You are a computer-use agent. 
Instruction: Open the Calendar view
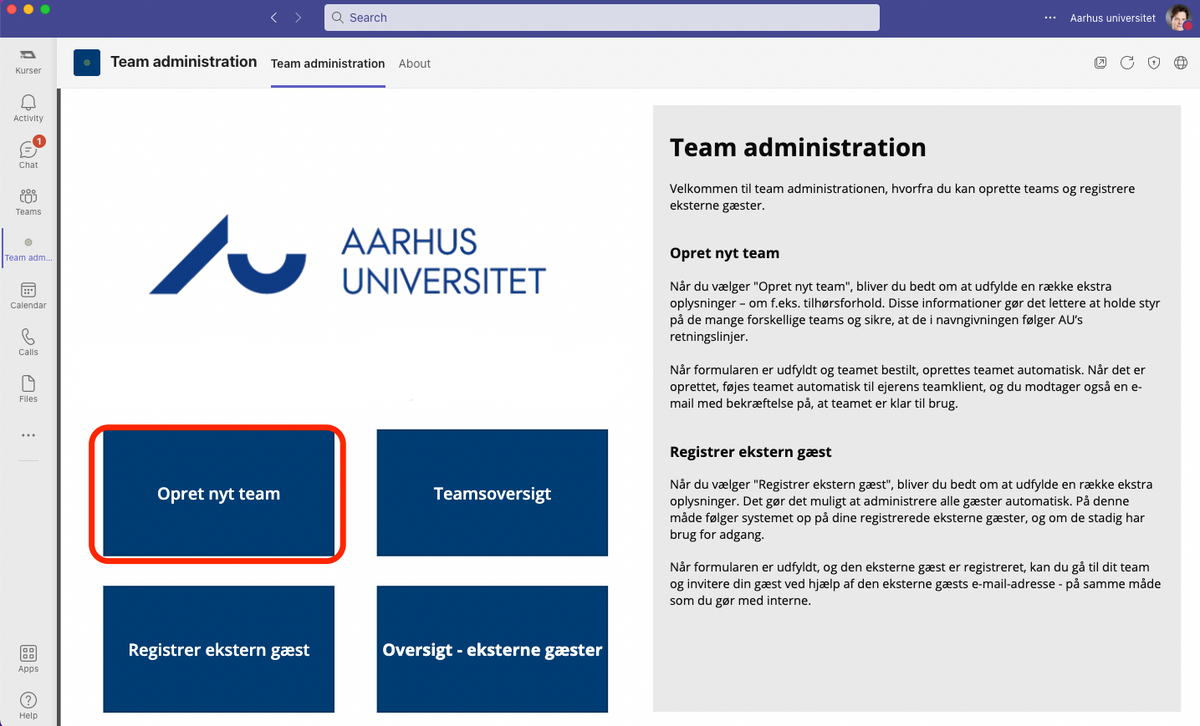tap(28, 295)
